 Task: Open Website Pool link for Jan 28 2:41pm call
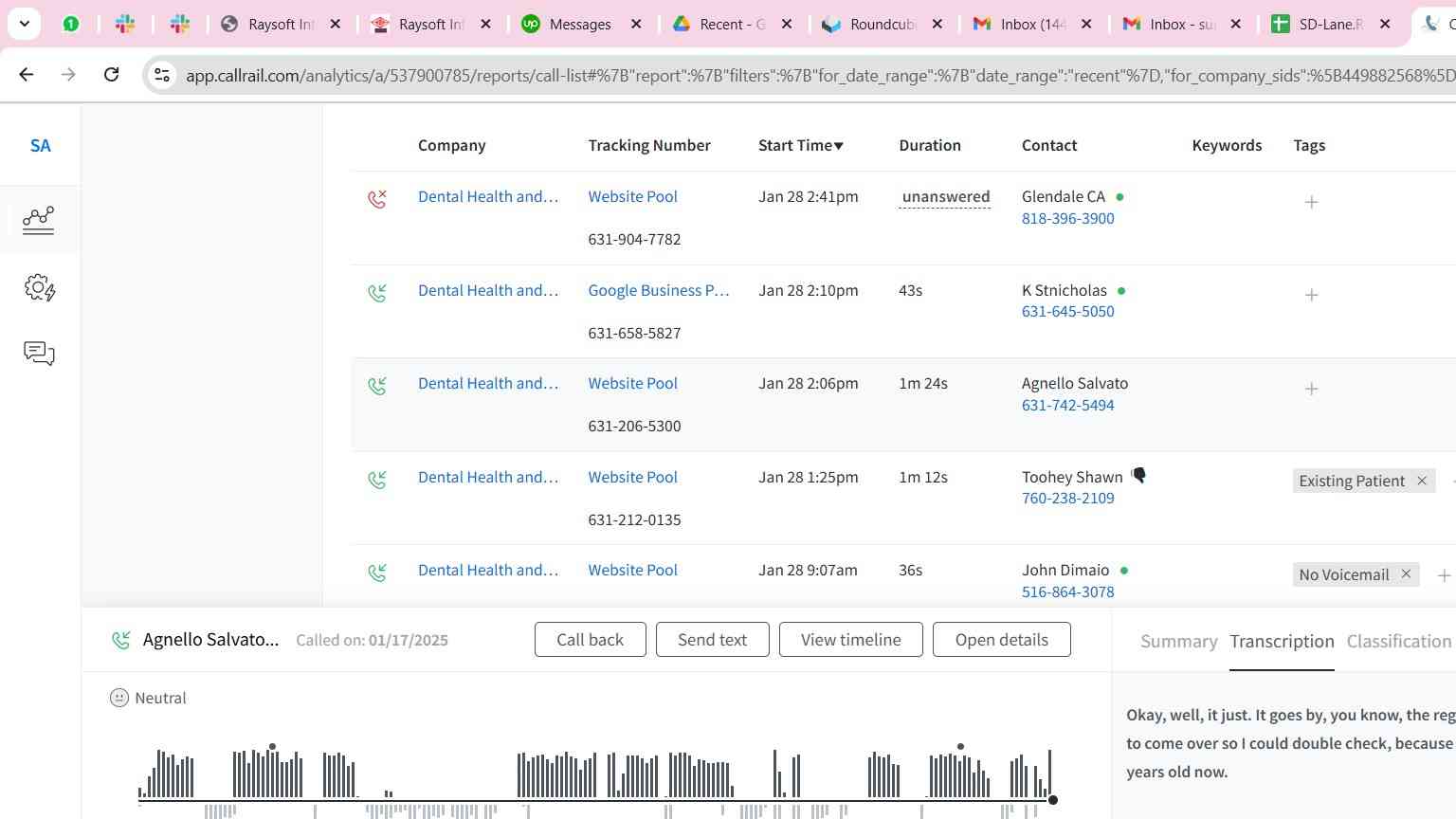[632, 196]
